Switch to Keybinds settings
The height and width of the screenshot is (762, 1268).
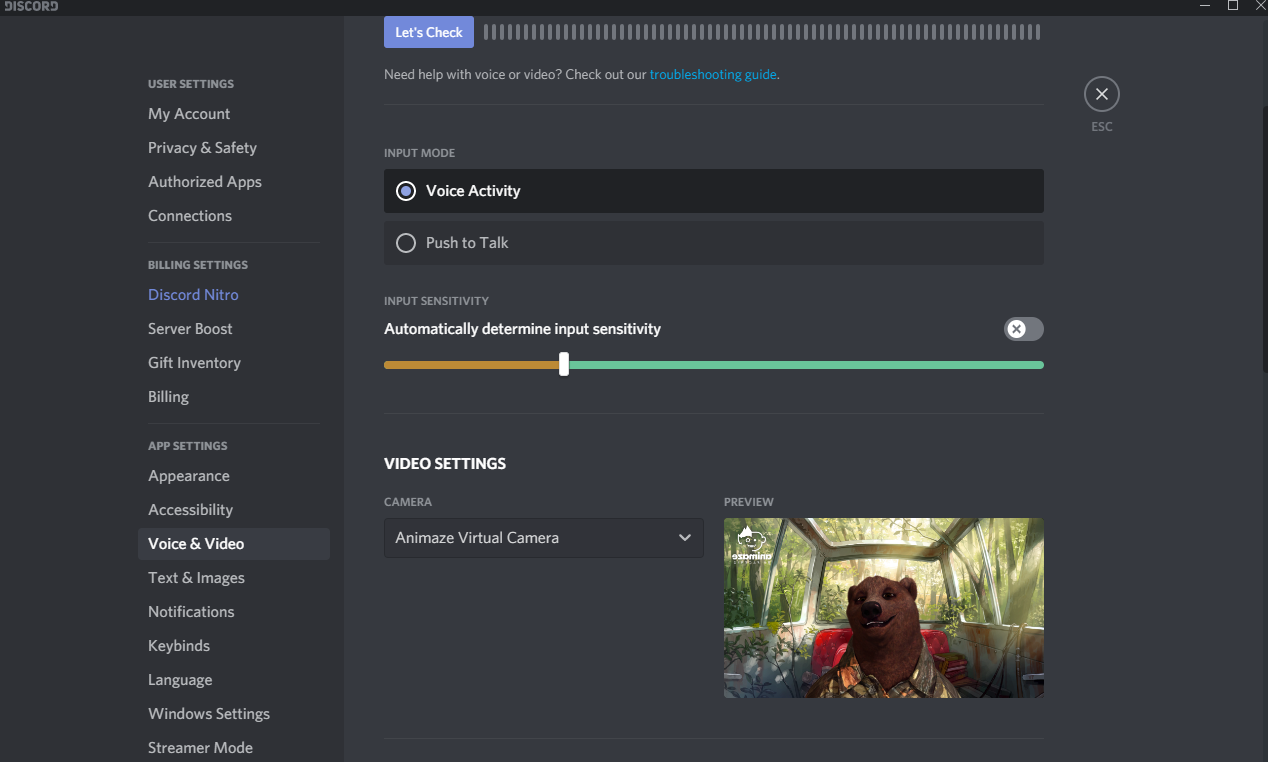179,645
